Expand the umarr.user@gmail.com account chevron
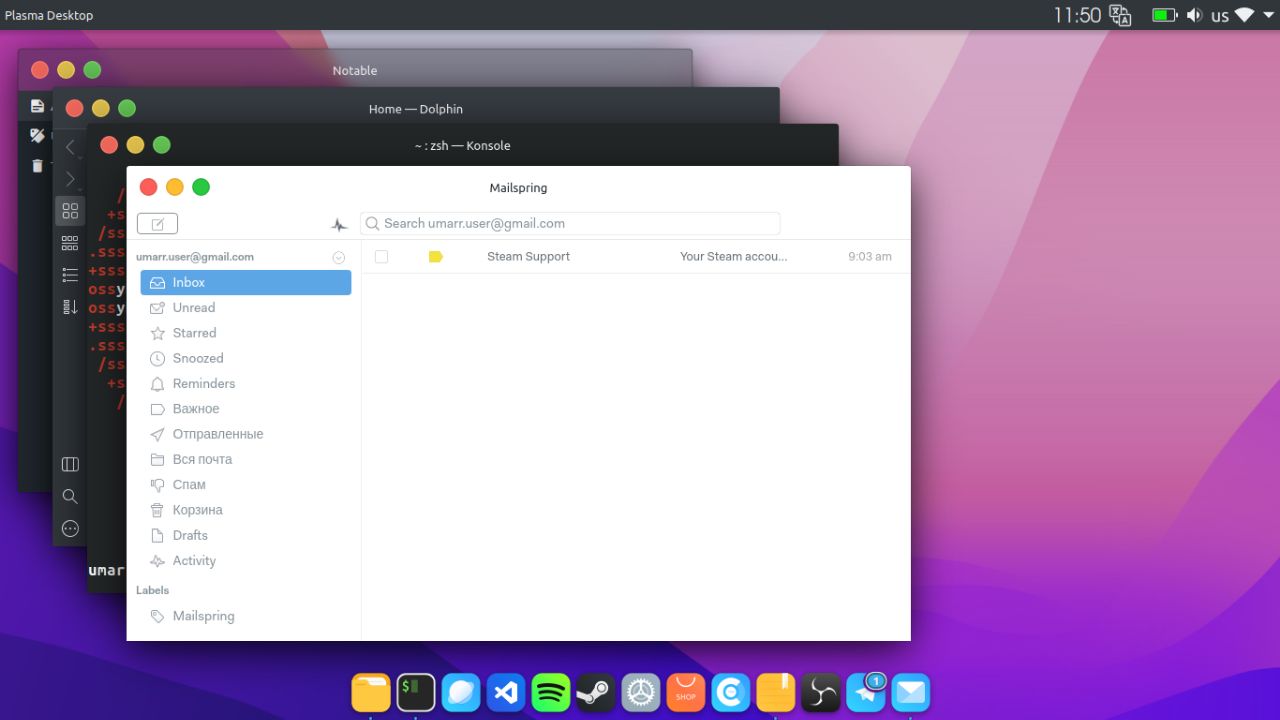1280x720 pixels. tap(339, 258)
